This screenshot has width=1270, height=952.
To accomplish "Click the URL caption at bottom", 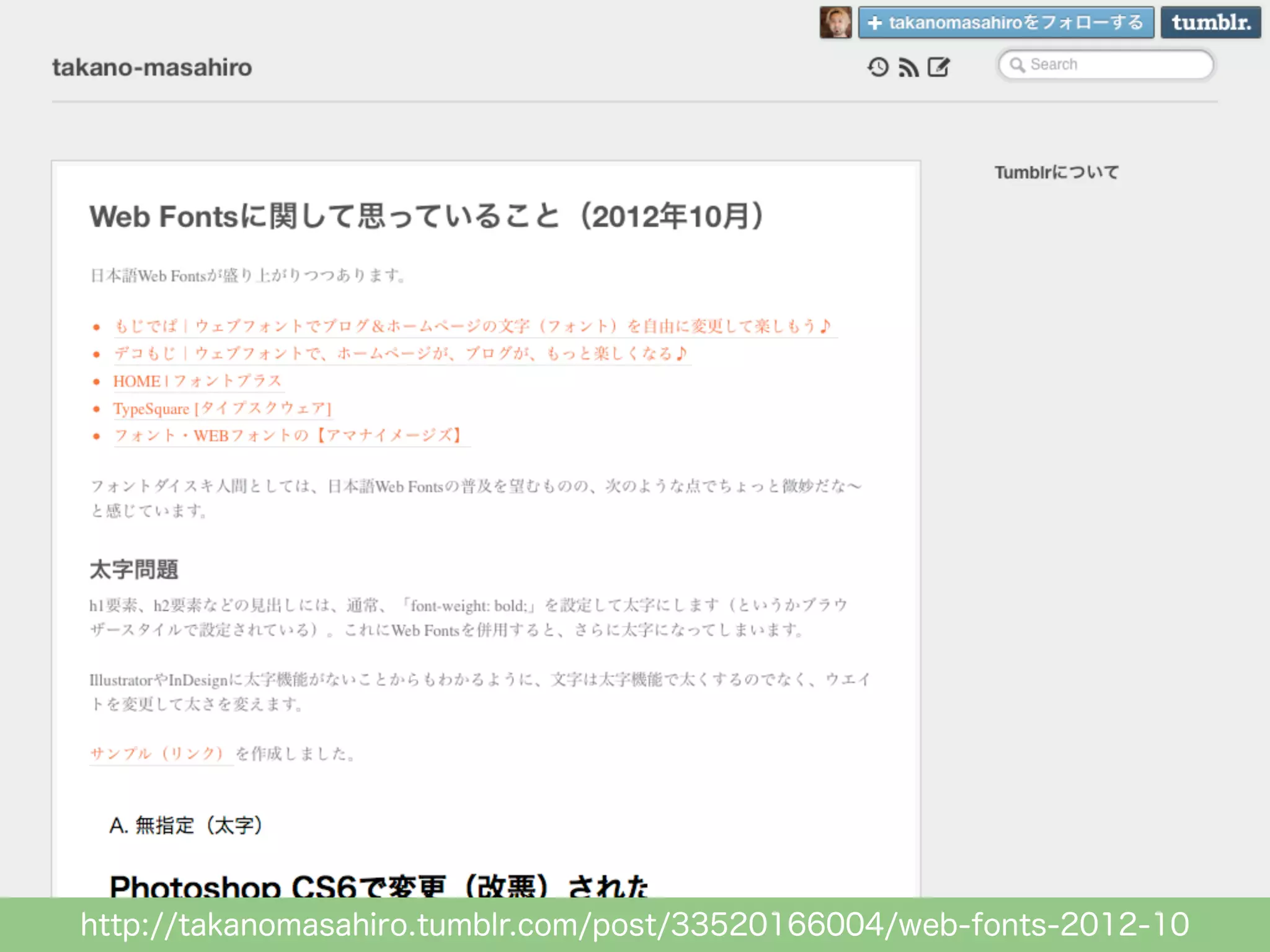I will 635,925.
